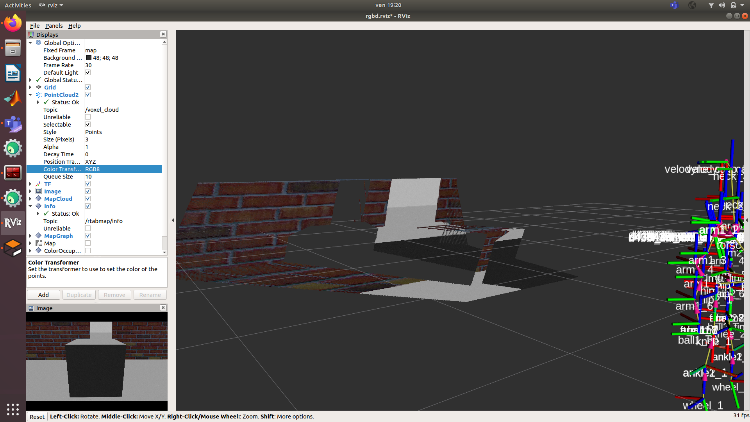Image resolution: width=750 pixels, height=422 pixels.
Task: Open LibreOffice Writer from the dock
Action: [13, 73]
